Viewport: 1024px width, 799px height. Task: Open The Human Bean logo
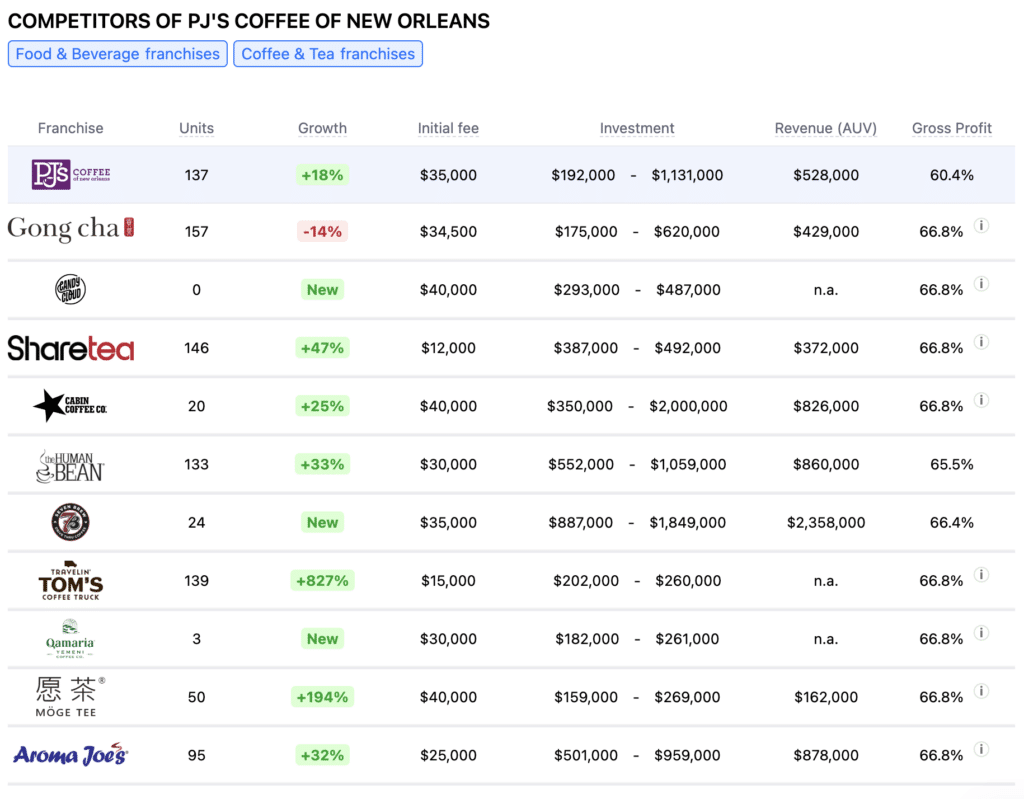point(70,466)
